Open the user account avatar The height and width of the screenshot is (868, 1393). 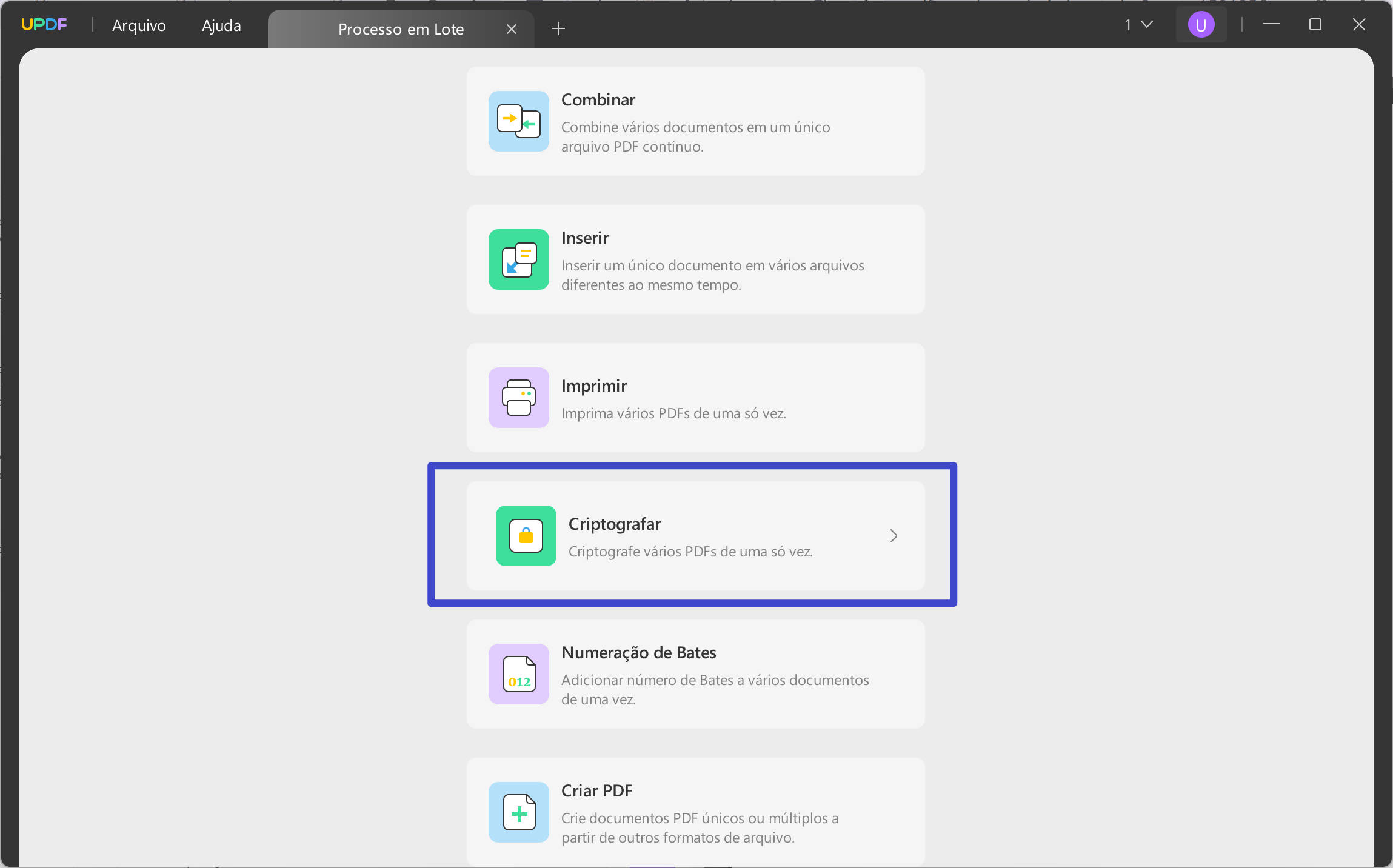tap(1200, 24)
